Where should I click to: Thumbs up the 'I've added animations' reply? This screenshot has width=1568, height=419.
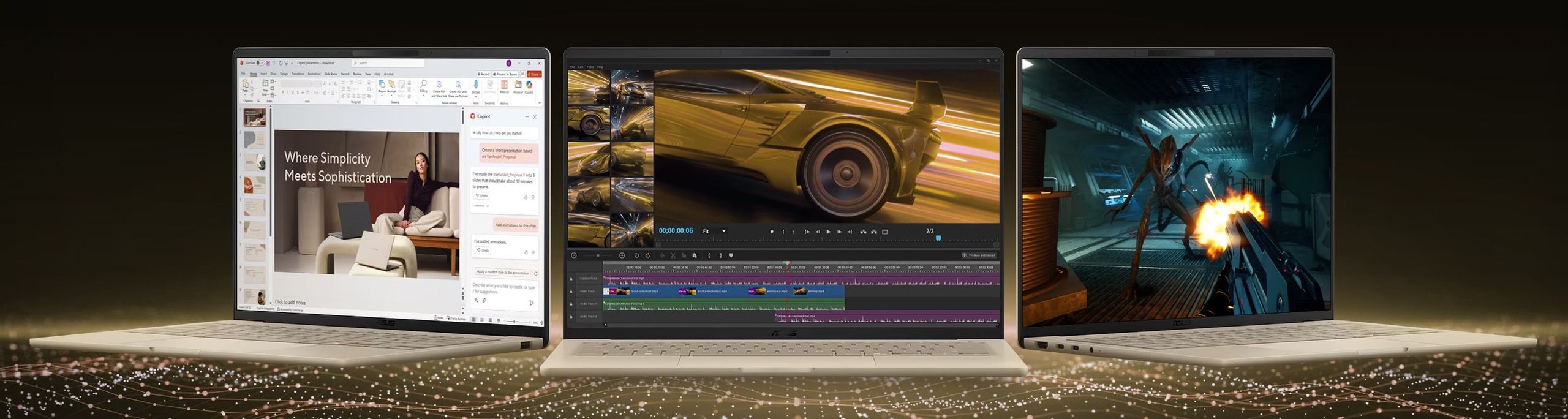[x=526, y=252]
